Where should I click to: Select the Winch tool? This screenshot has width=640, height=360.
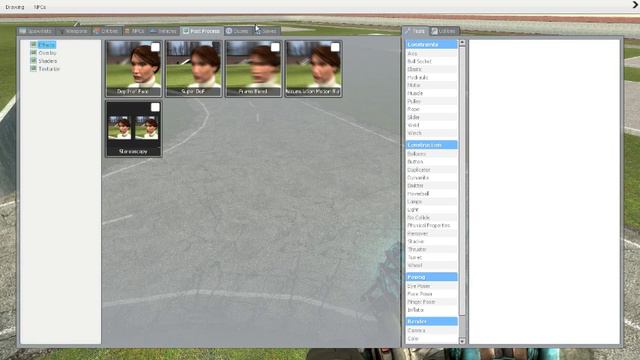pyautogui.click(x=431, y=133)
